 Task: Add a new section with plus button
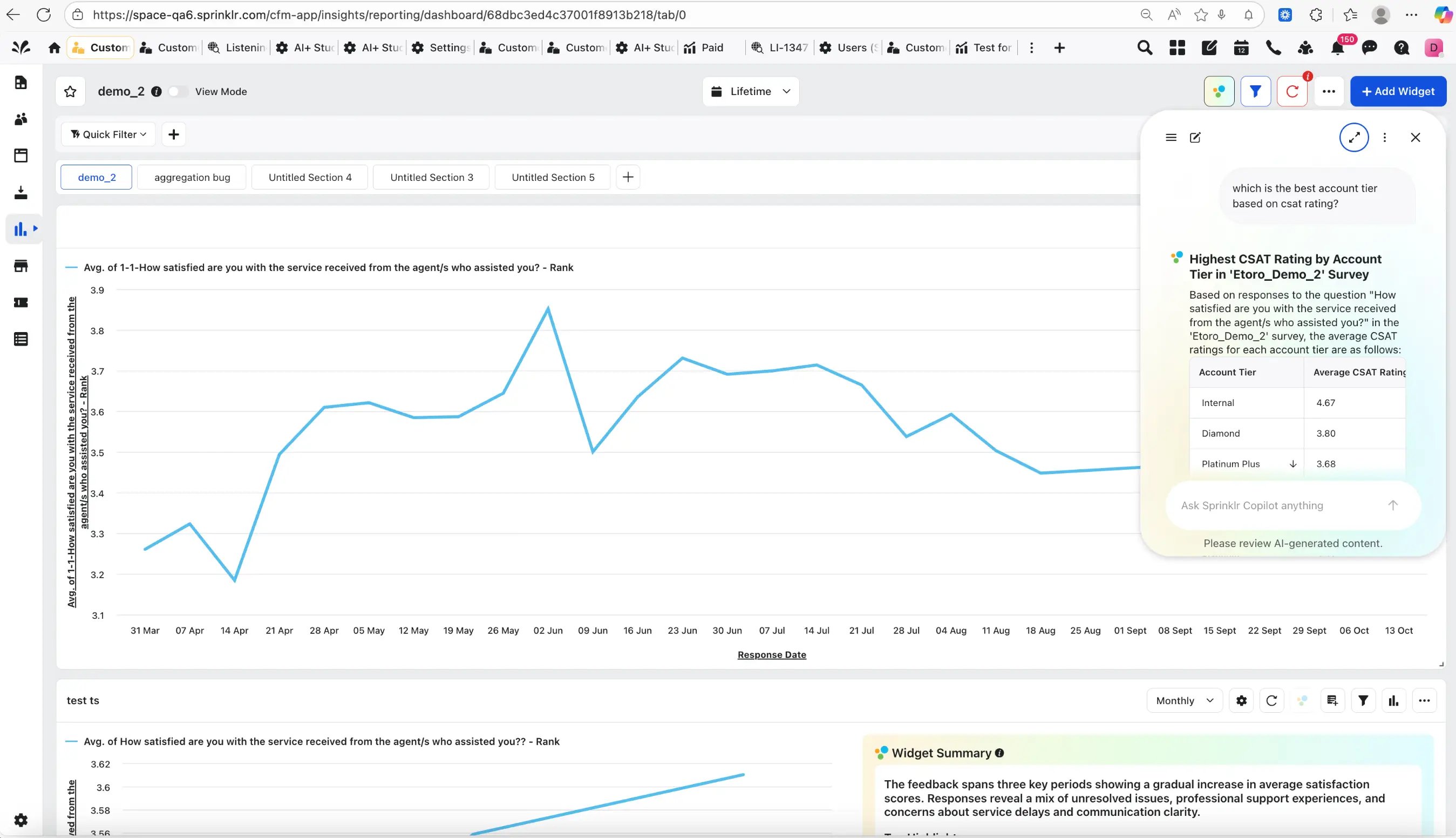(628, 177)
